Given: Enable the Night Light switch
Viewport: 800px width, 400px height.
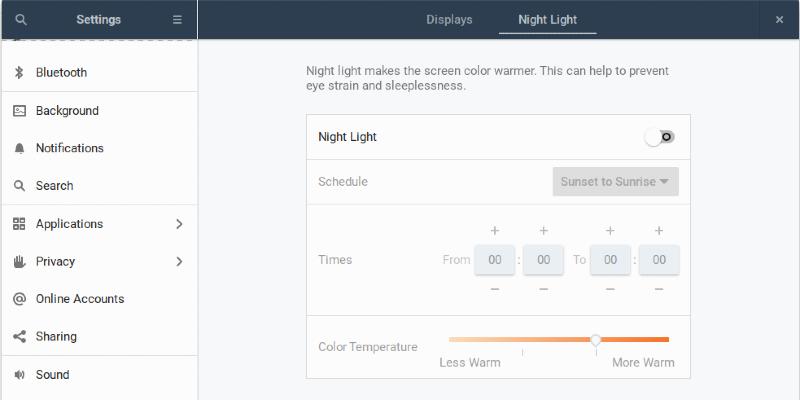Looking at the screenshot, I should (x=660, y=137).
